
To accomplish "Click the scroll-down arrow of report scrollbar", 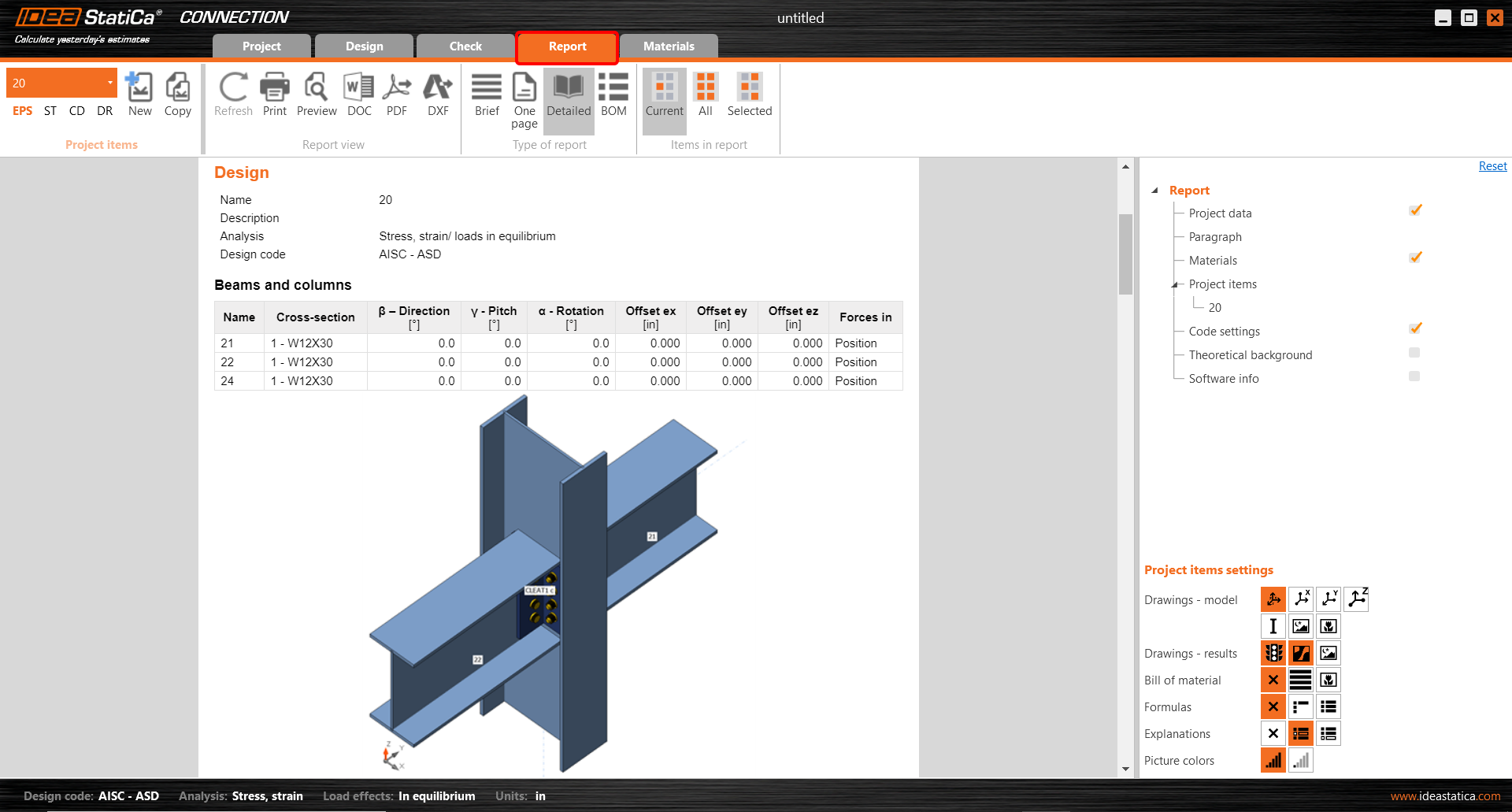I will [x=1125, y=769].
